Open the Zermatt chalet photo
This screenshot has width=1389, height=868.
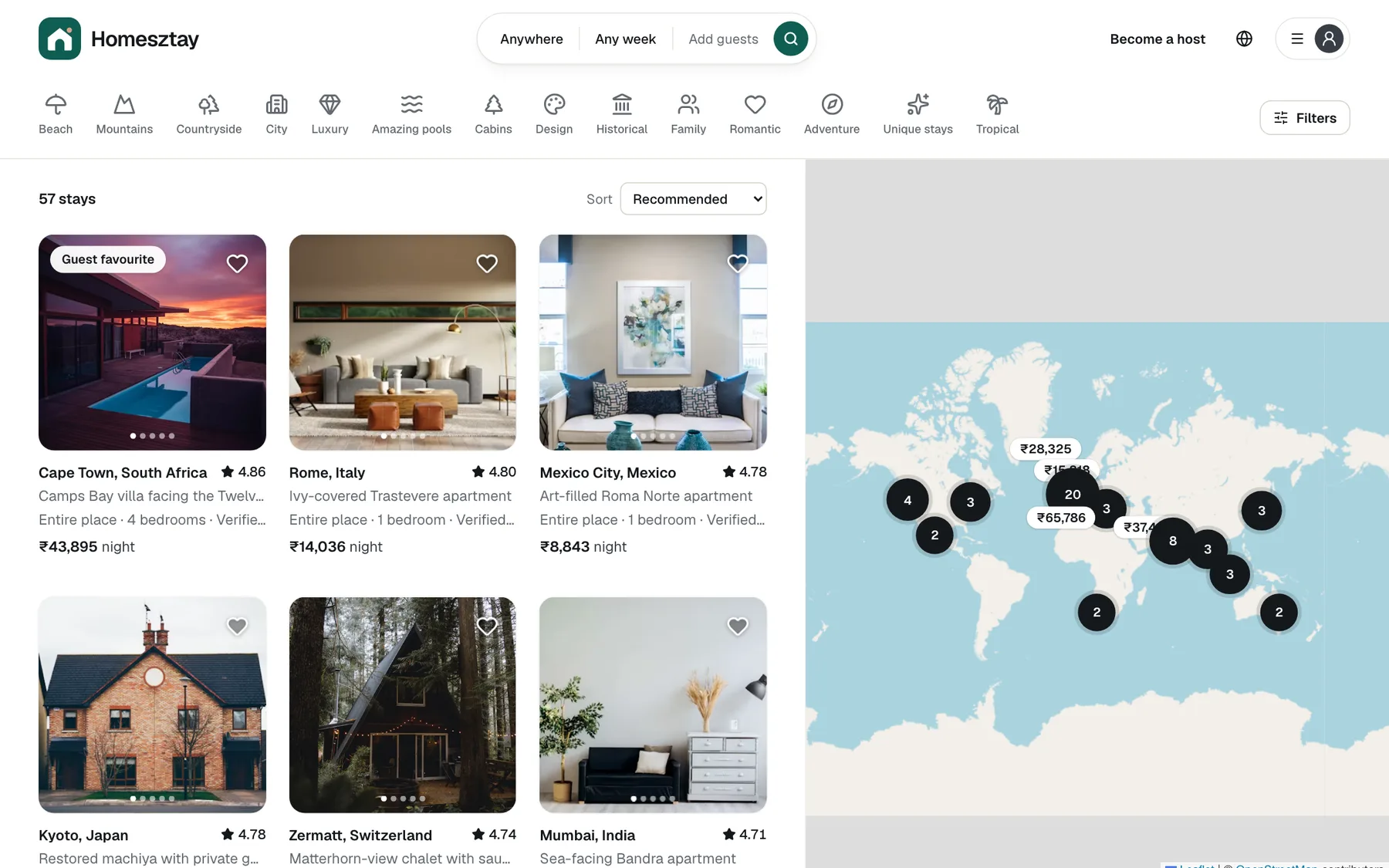pos(402,705)
